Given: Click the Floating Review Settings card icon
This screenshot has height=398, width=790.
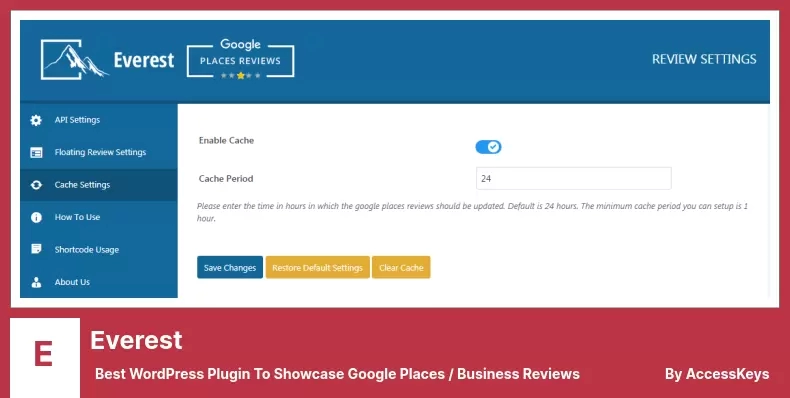Looking at the screenshot, I should coord(36,153).
